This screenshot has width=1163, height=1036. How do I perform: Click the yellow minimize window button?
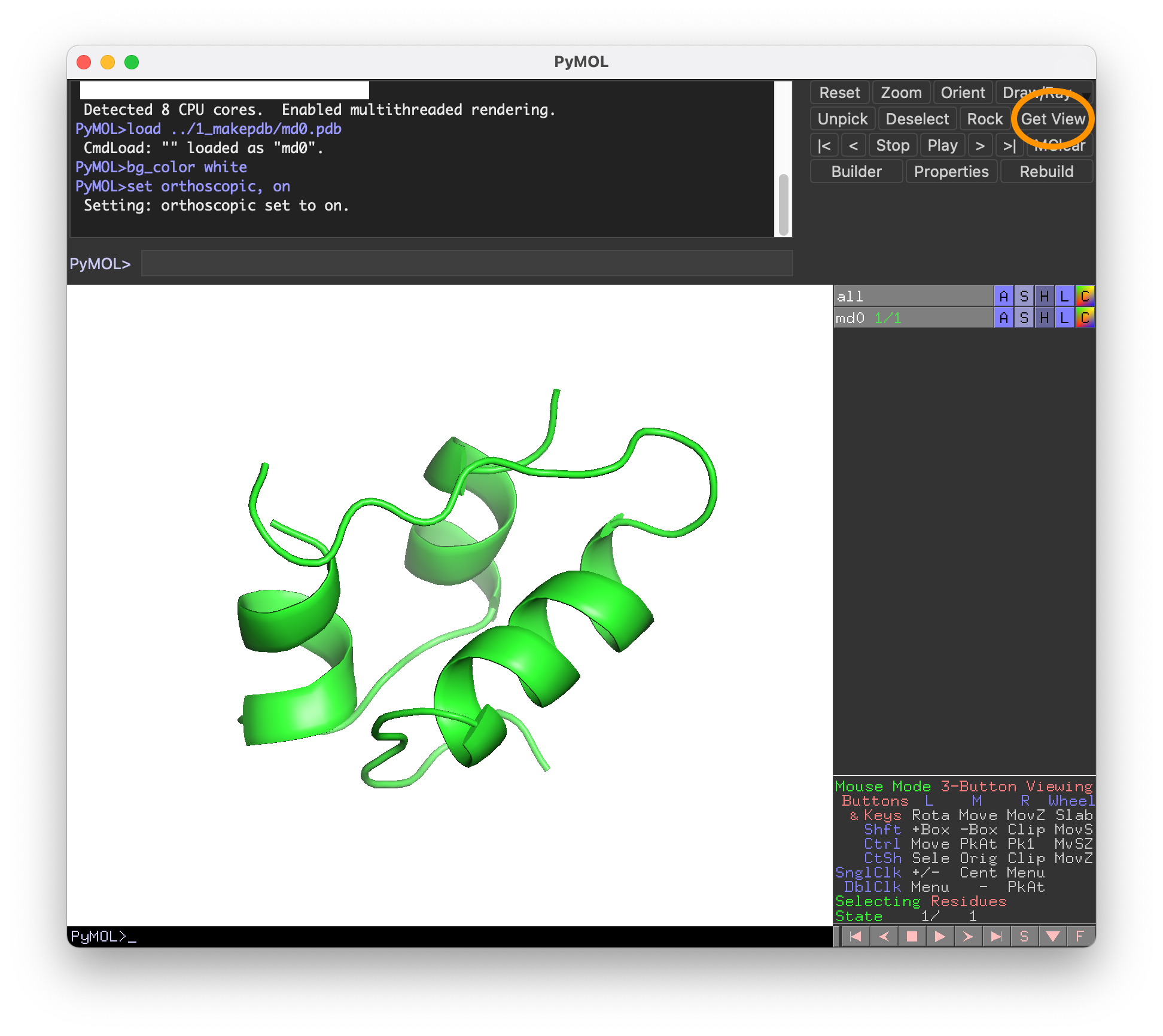108,62
